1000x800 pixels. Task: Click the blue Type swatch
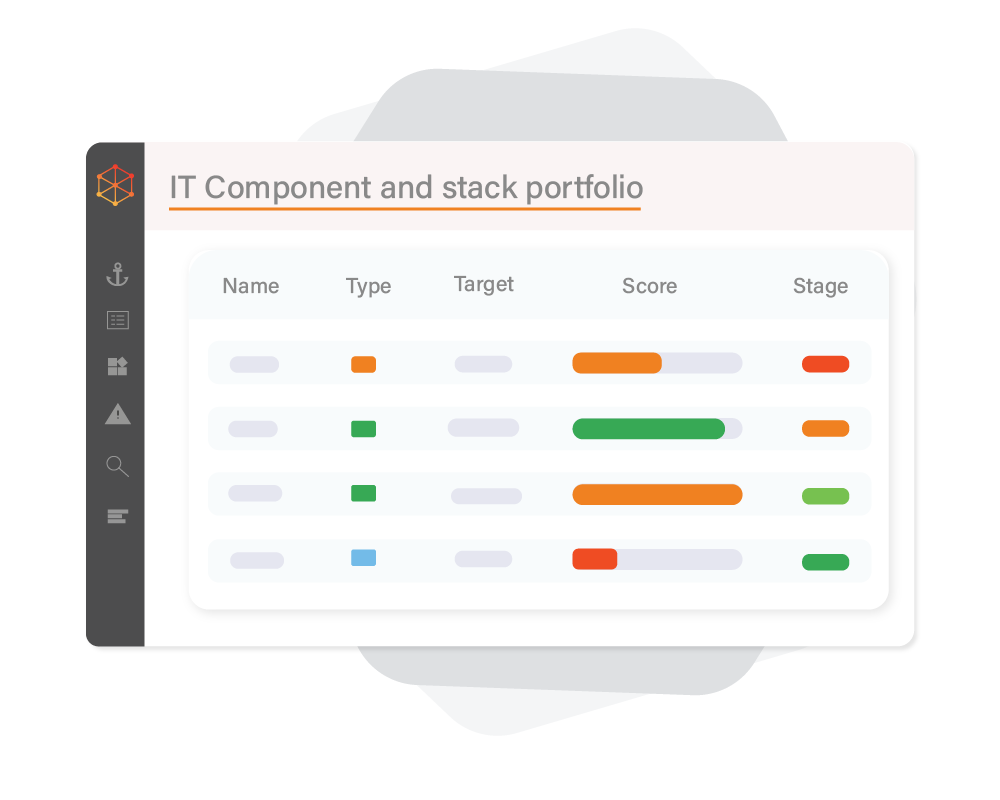pos(363,558)
